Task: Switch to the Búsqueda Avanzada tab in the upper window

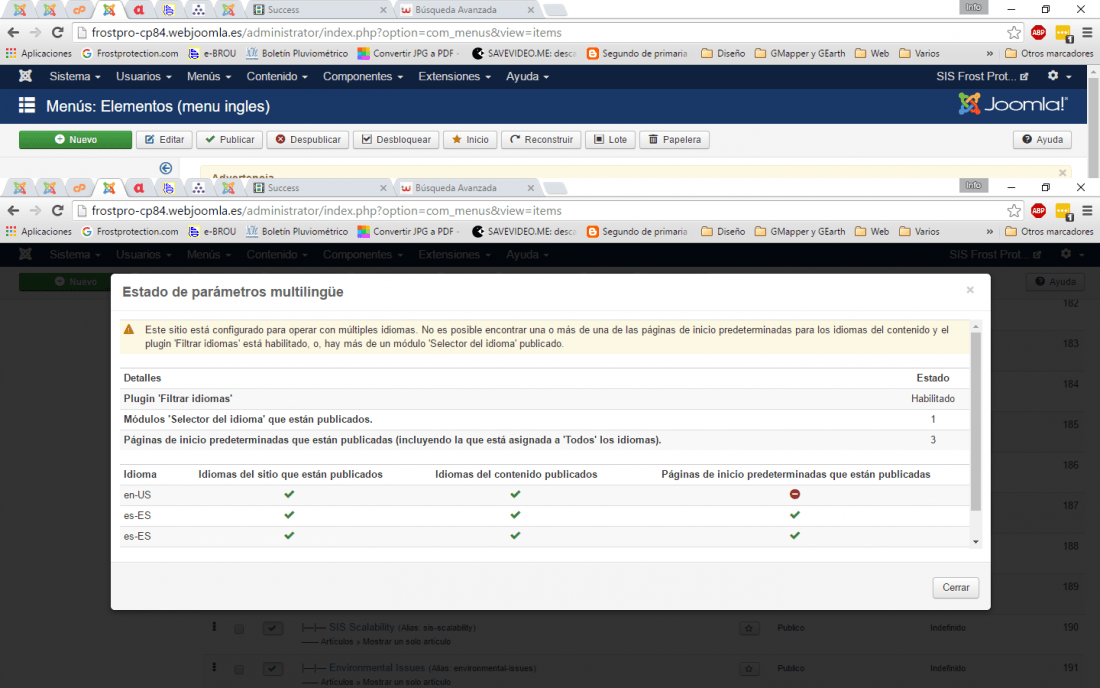Action: [467, 10]
